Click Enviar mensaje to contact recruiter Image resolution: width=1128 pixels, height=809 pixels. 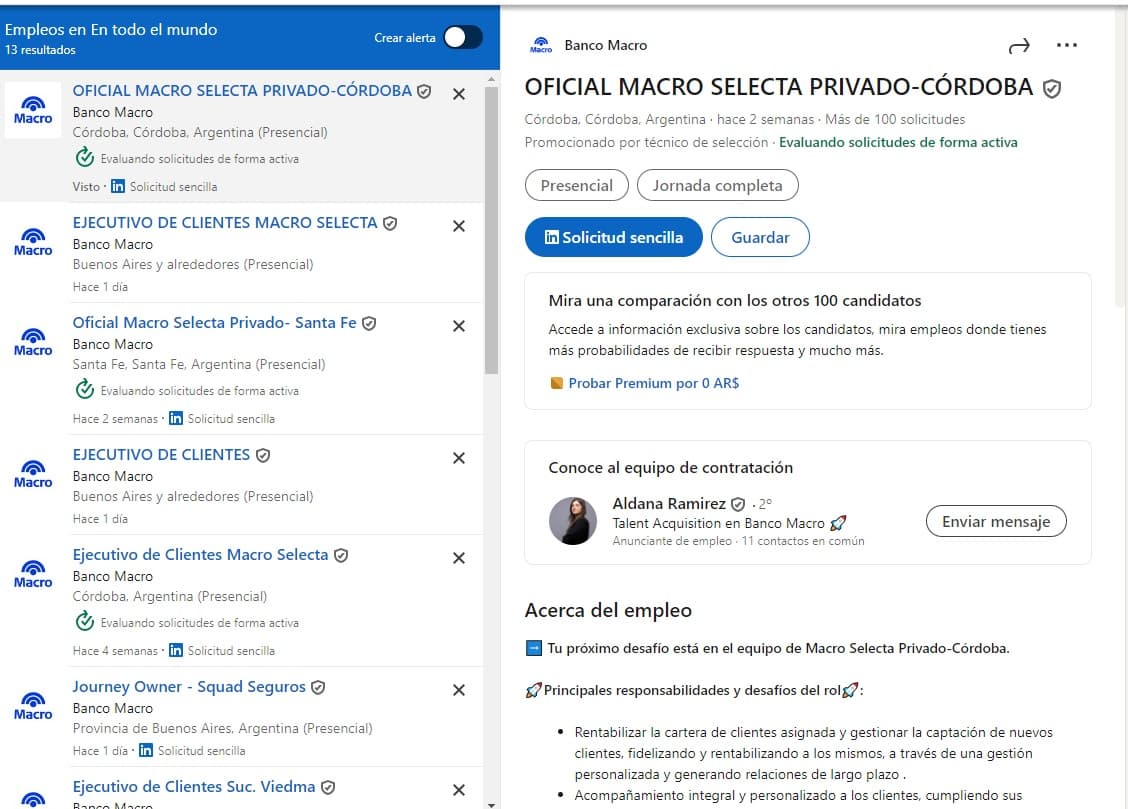(x=995, y=521)
